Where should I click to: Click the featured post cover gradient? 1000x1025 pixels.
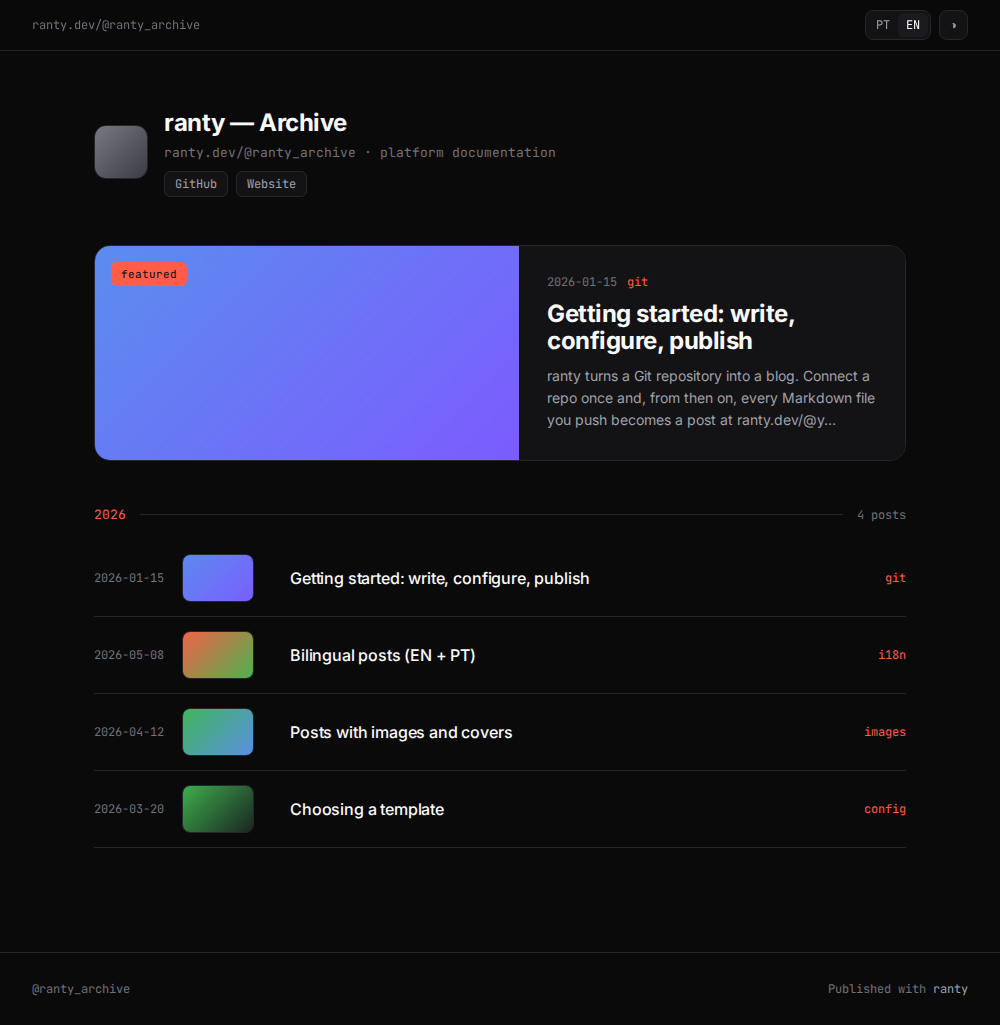(307, 353)
